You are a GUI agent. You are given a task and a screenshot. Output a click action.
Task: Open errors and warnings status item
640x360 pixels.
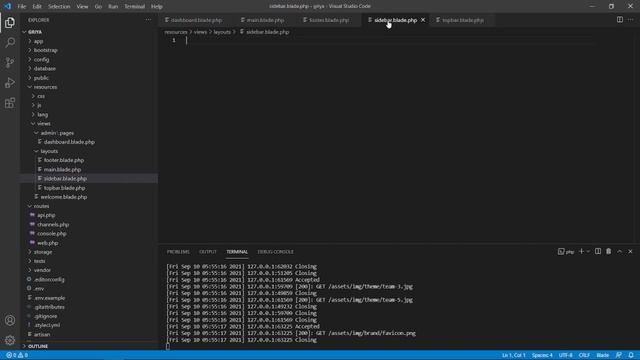17,355
